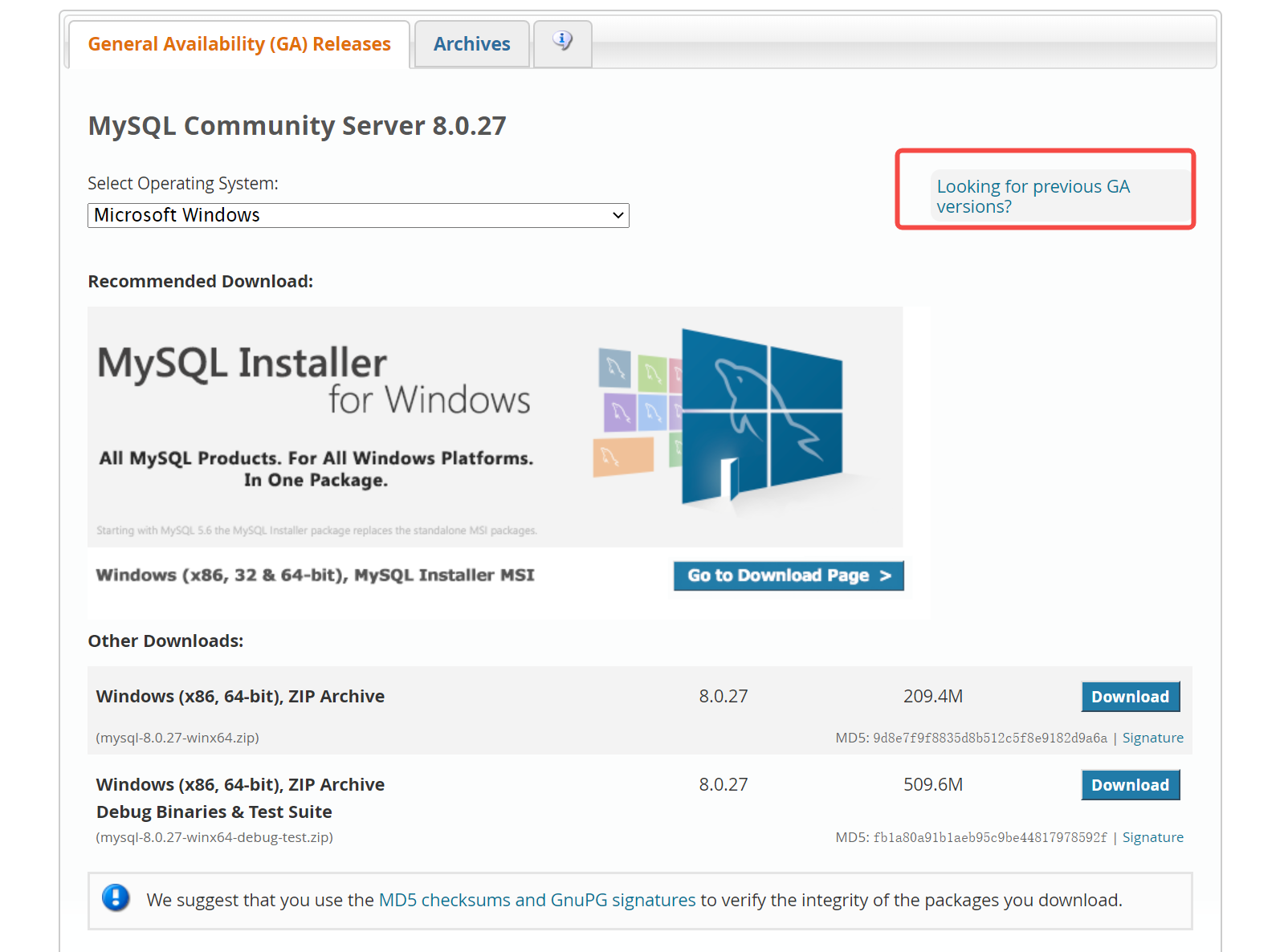The height and width of the screenshot is (952, 1280).
Task: Click the Windows logo dolphin graphic
Action: click(x=761, y=416)
